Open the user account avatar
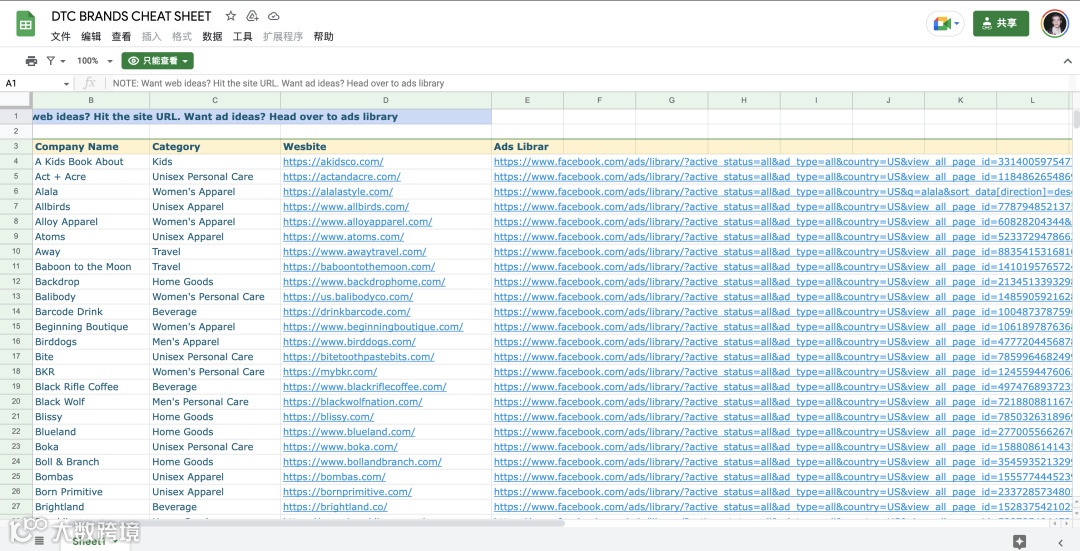This screenshot has width=1080, height=551. tap(1055, 23)
